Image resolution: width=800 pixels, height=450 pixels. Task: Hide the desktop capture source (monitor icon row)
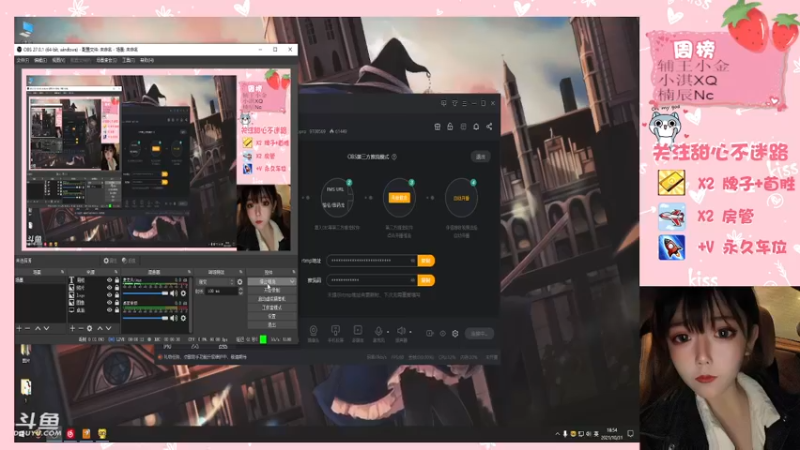pyautogui.click(x=109, y=310)
